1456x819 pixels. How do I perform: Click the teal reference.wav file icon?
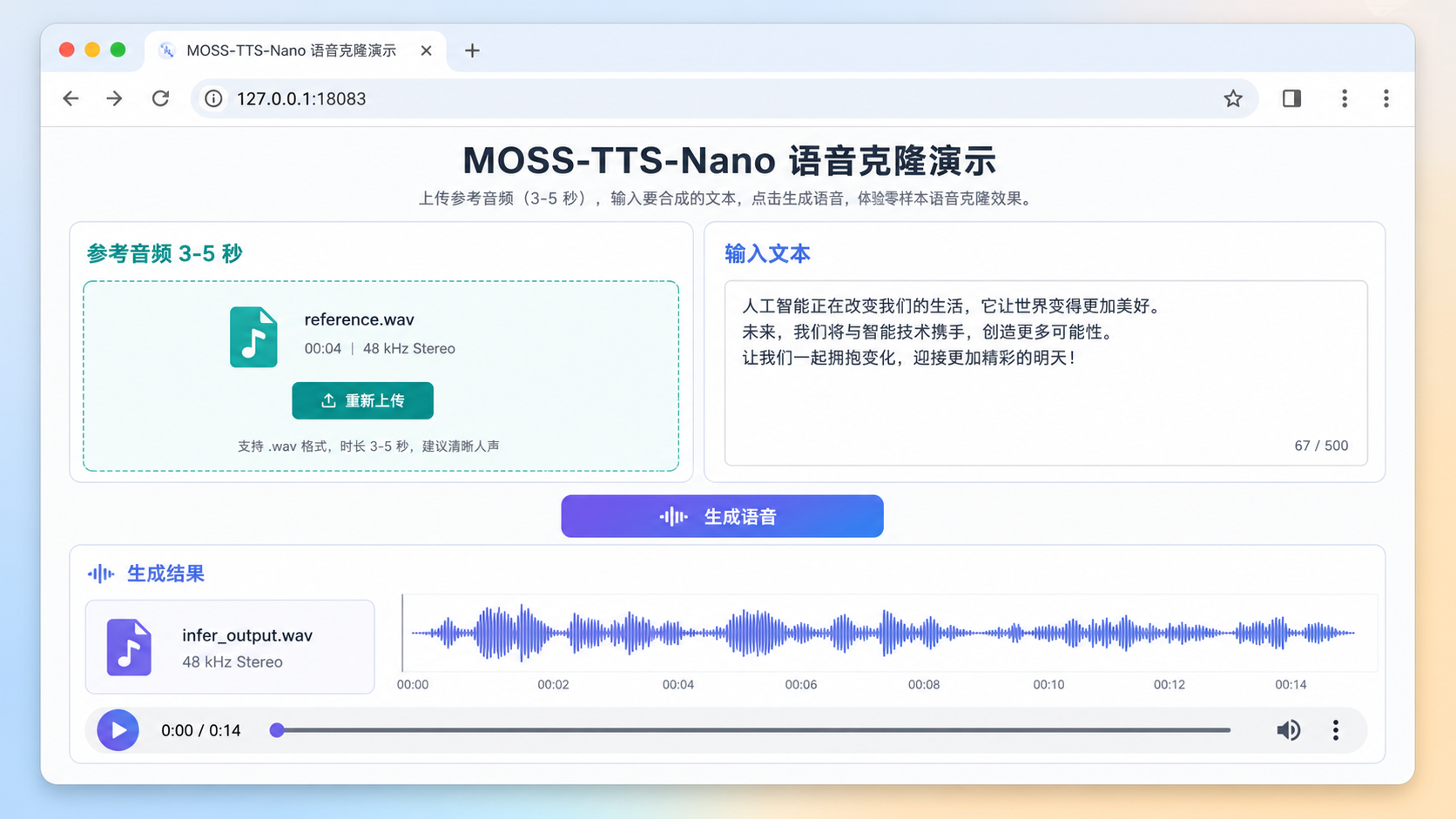pos(253,337)
